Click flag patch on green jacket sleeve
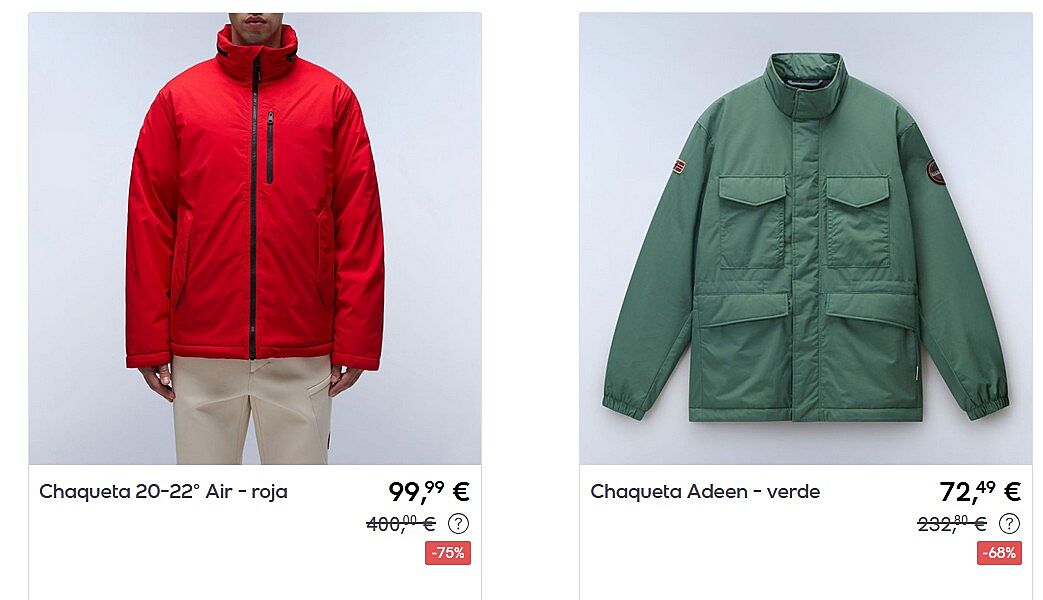Screen dimensions: 1043x600 pos(678,166)
